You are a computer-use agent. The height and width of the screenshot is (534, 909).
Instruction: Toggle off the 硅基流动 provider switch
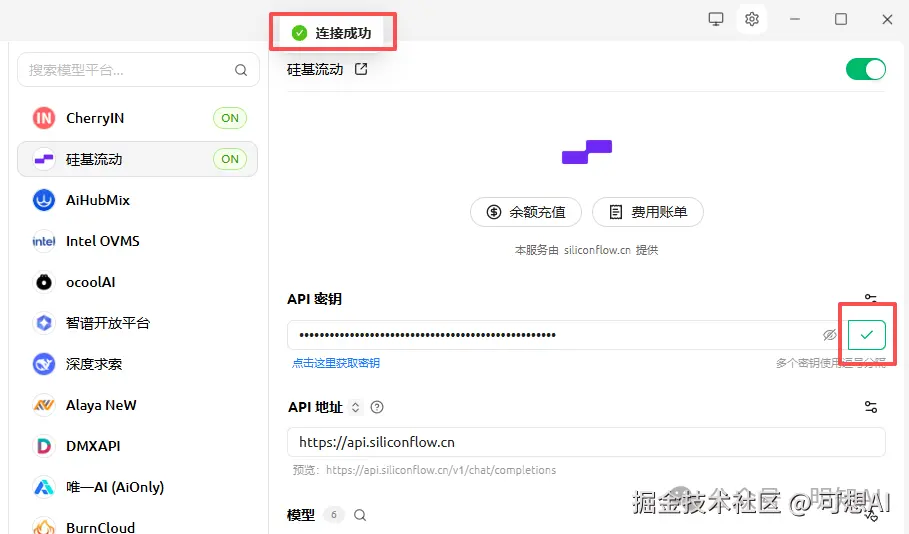point(866,70)
